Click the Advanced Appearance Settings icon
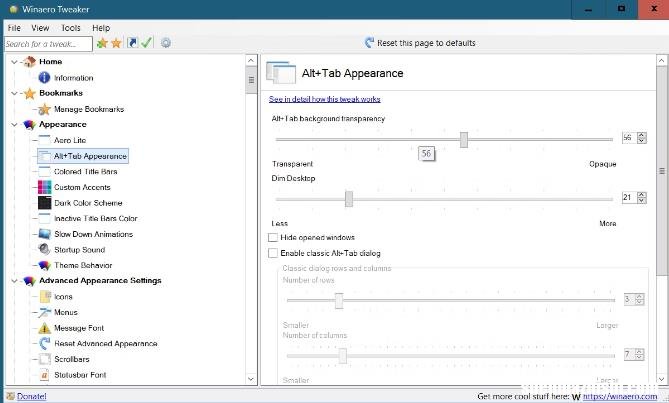Image resolution: width=669 pixels, height=403 pixels. pyautogui.click(x=29, y=281)
